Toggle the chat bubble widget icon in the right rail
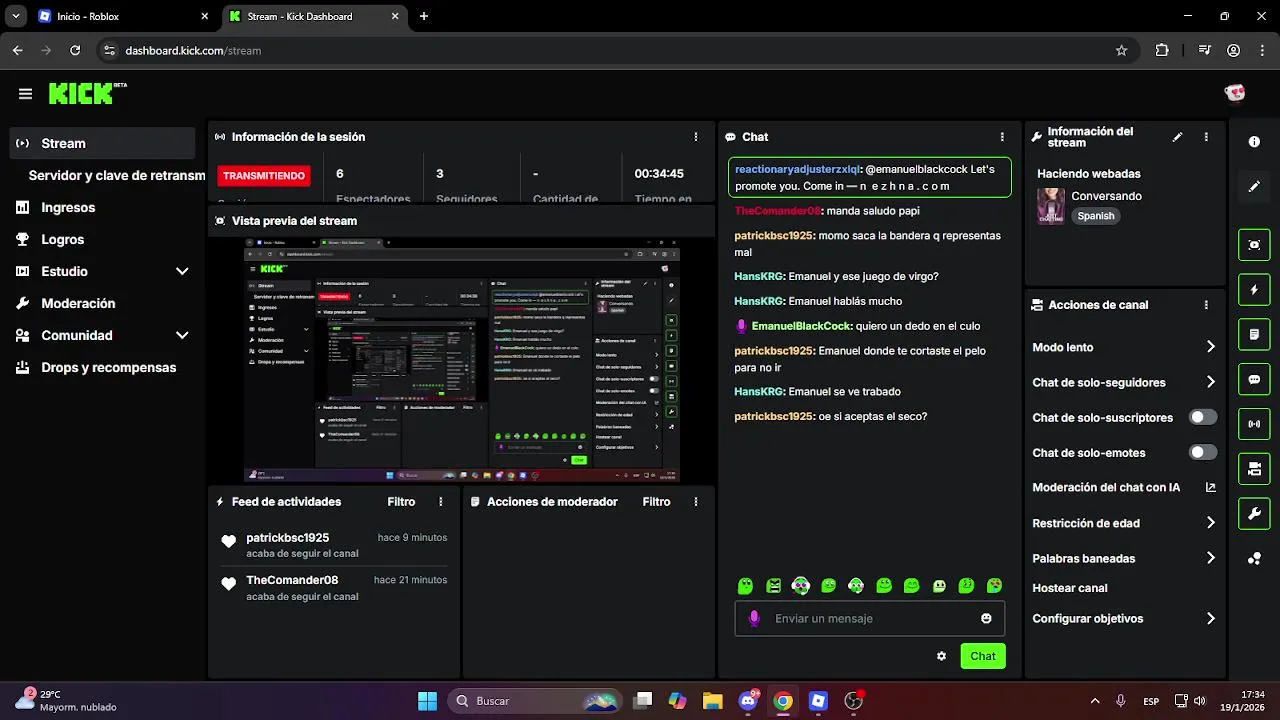The image size is (1280, 720). [1254, 380]
